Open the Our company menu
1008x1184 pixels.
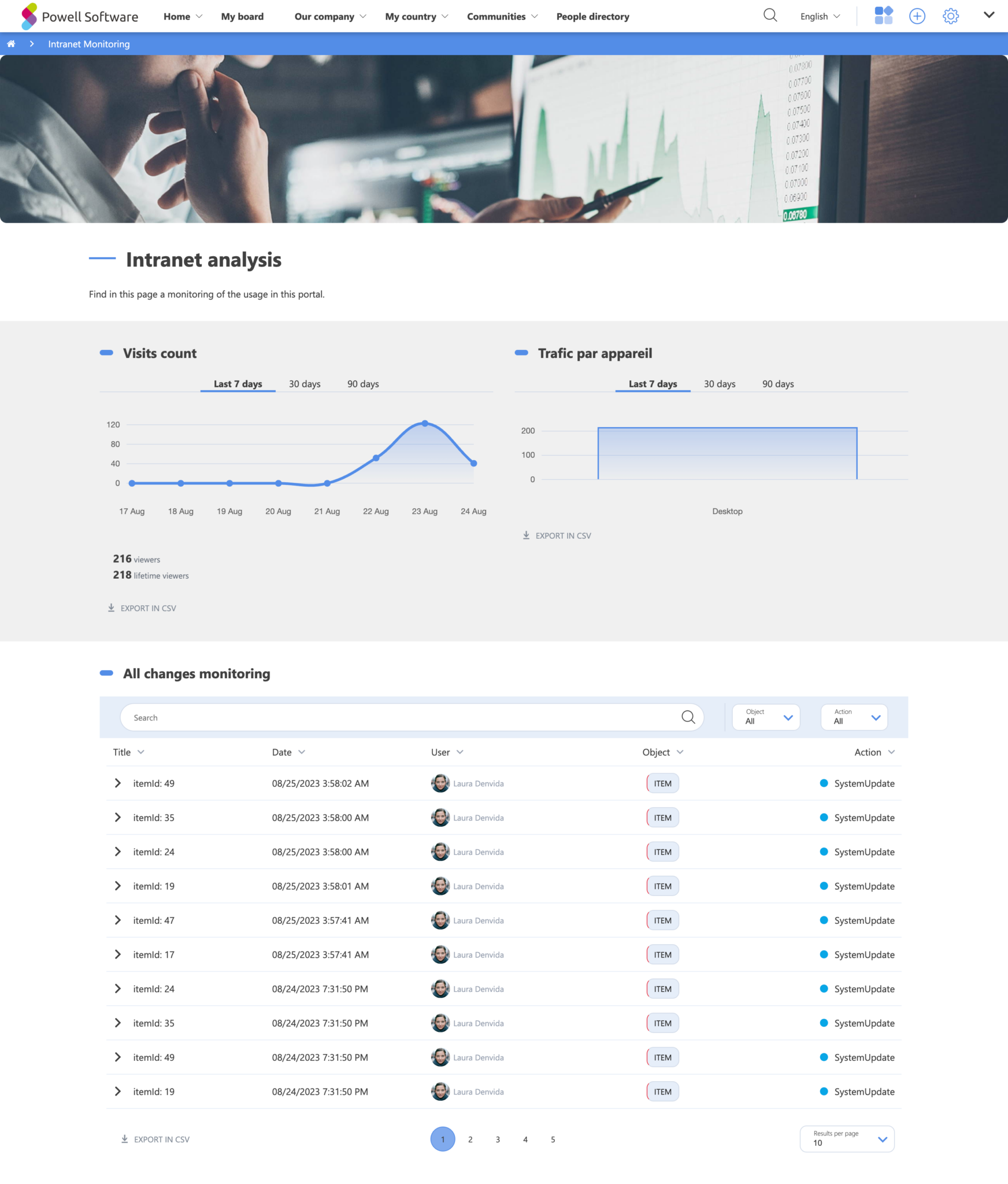330,16
